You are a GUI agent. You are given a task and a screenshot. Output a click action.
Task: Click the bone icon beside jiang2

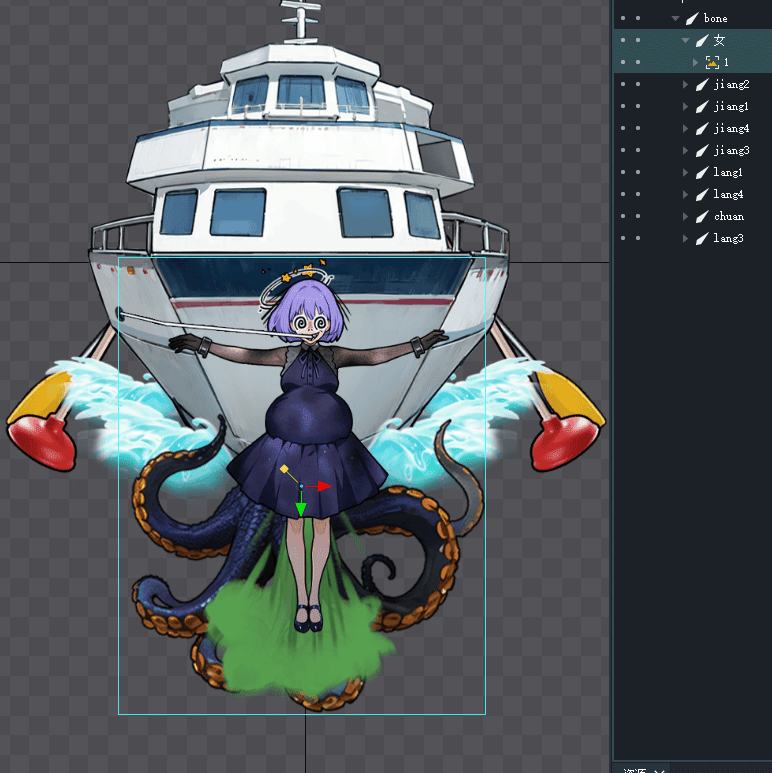[702, 84]
